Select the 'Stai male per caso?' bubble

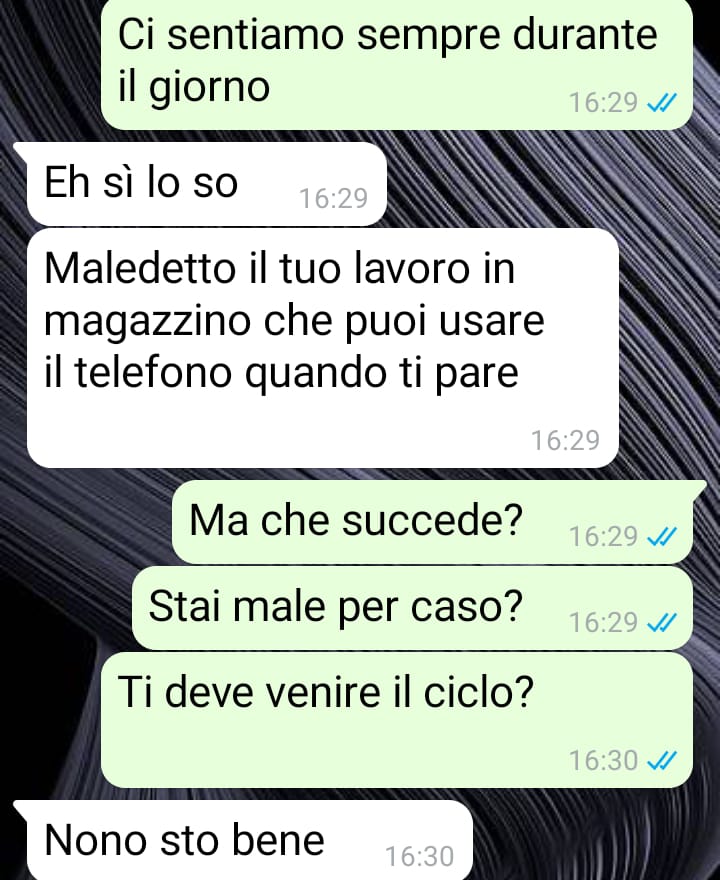412,608
